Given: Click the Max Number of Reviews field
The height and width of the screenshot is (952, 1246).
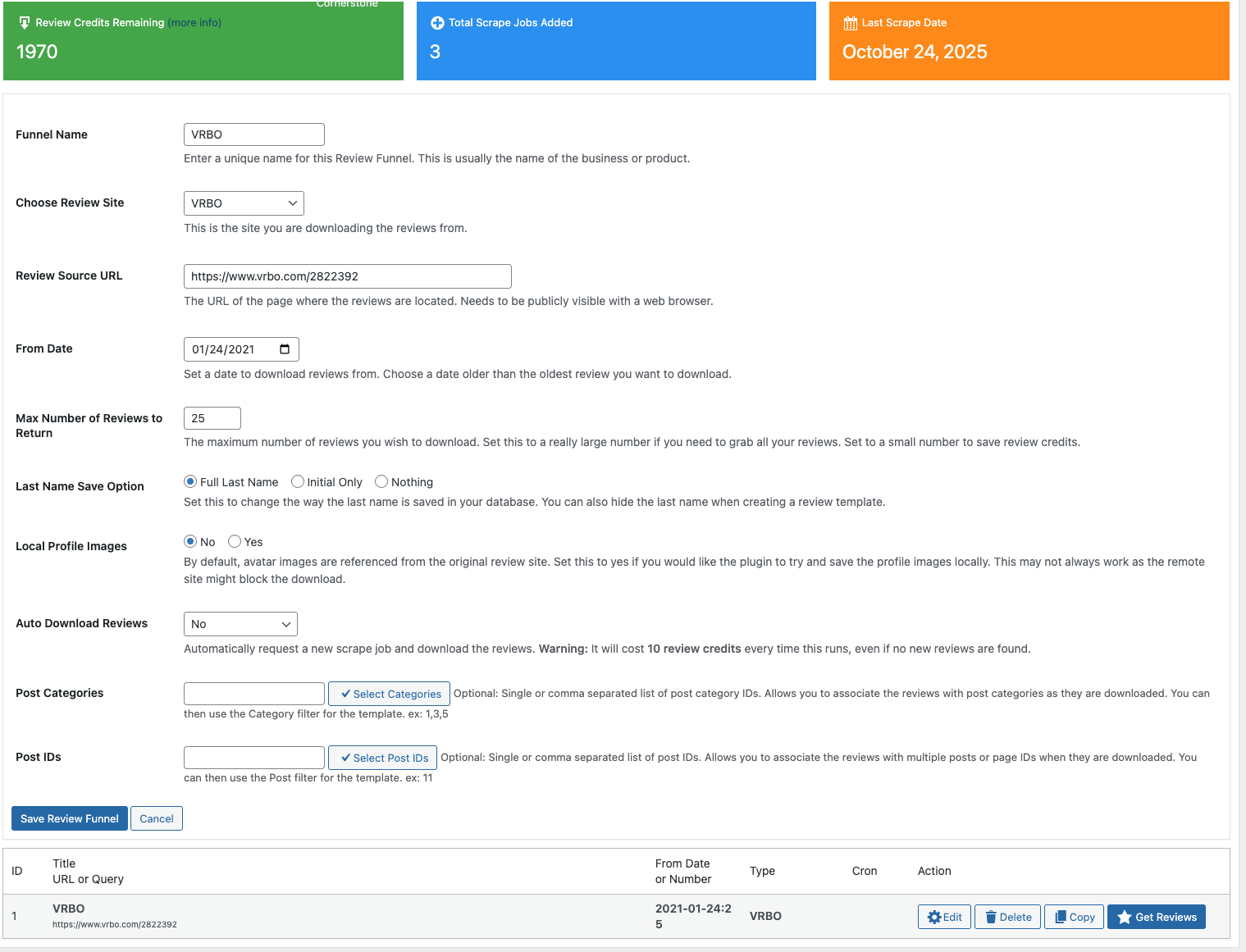Looking at the screenshot, I should (x=212, y=418).
